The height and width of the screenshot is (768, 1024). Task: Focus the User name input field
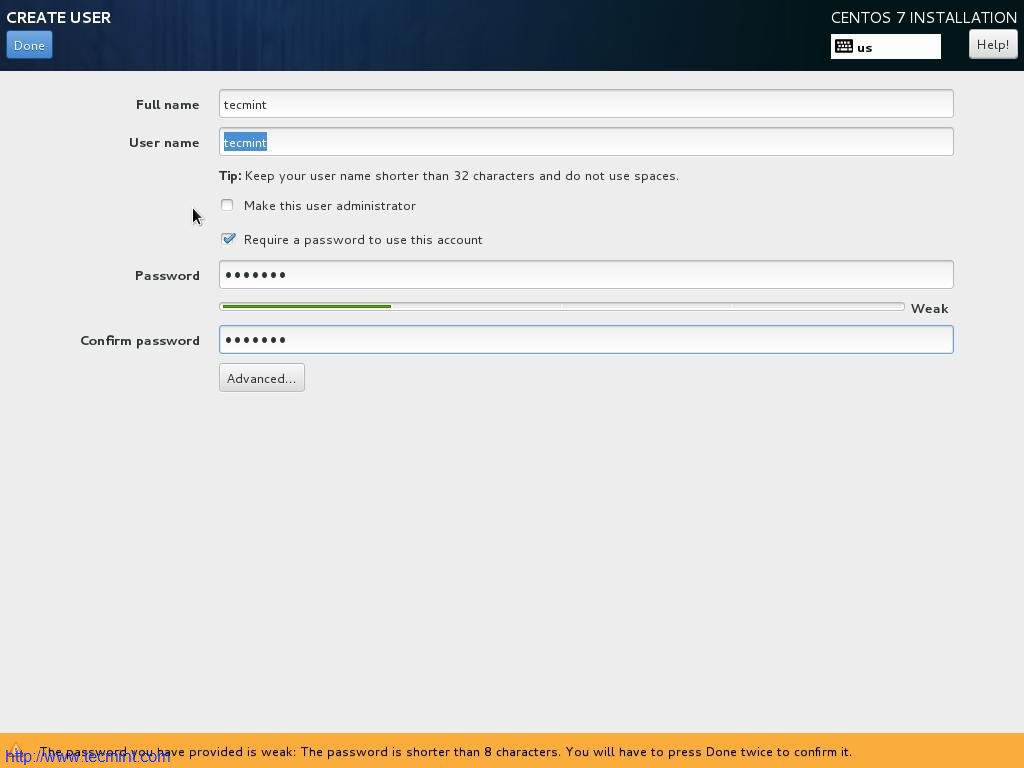586,142
